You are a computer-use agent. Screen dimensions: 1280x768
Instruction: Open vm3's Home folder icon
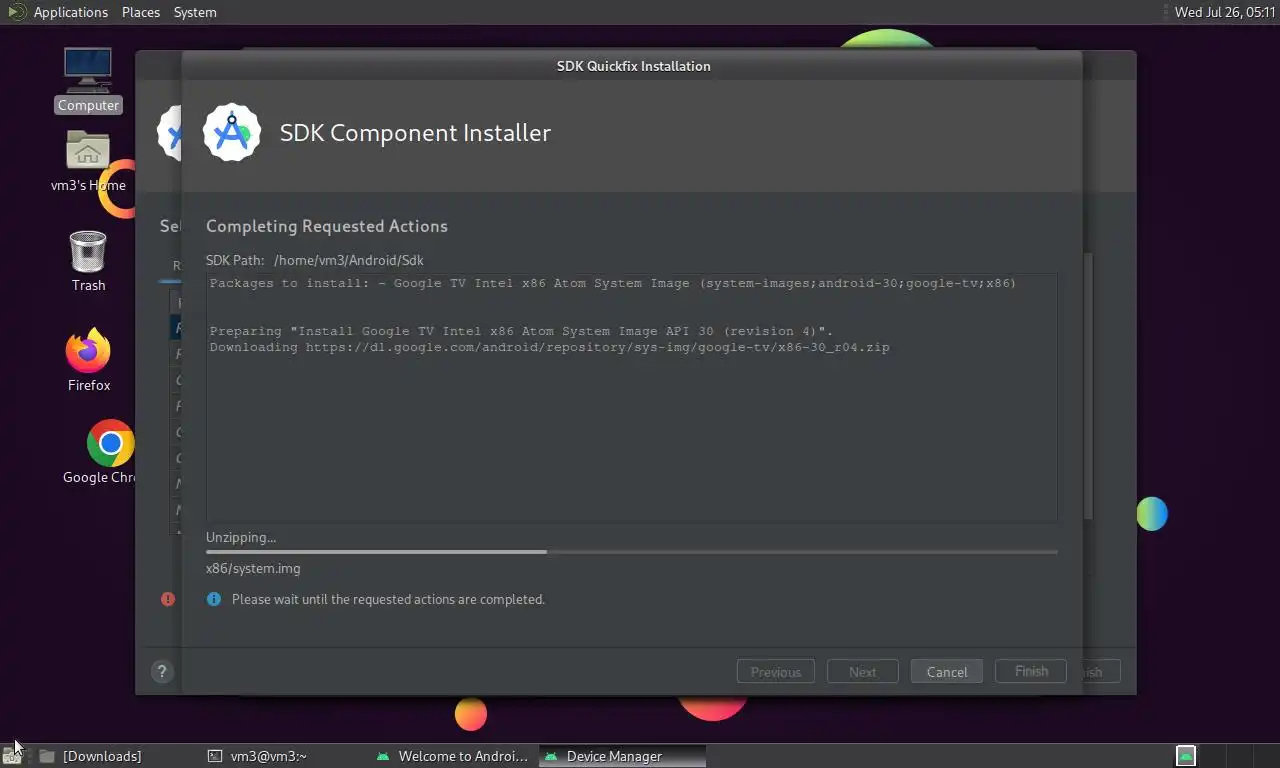pos(88,160)
